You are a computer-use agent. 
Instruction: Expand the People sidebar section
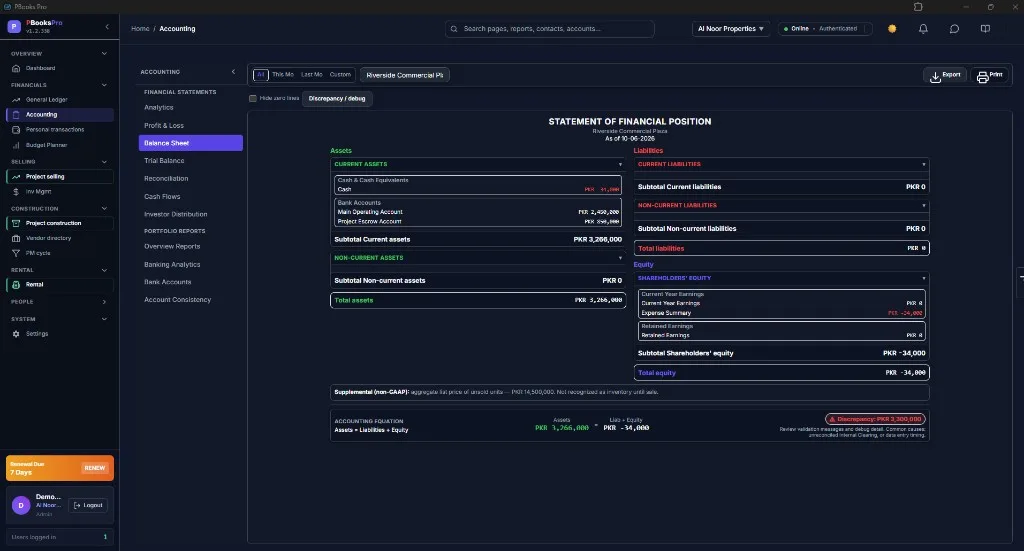104,302
